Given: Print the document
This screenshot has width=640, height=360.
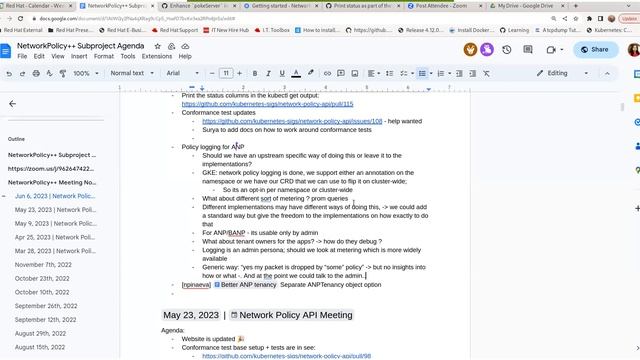Looking at the screenshot, I should tap(36, 73).
